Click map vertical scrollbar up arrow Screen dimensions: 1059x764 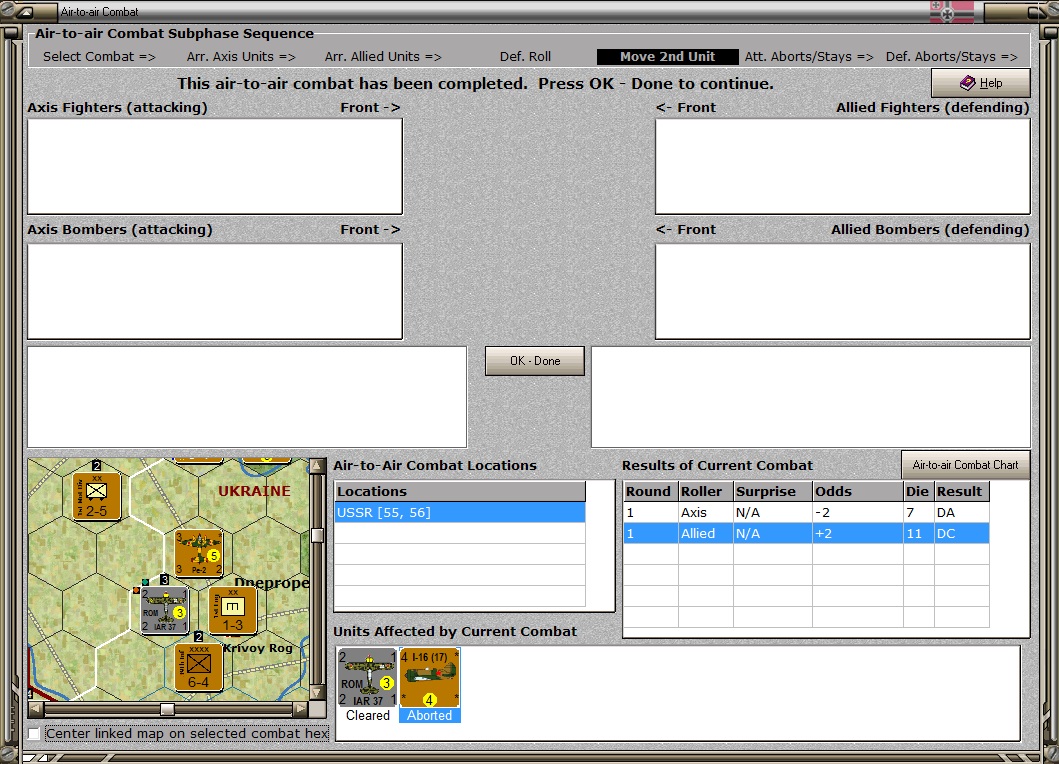point(316,465)
